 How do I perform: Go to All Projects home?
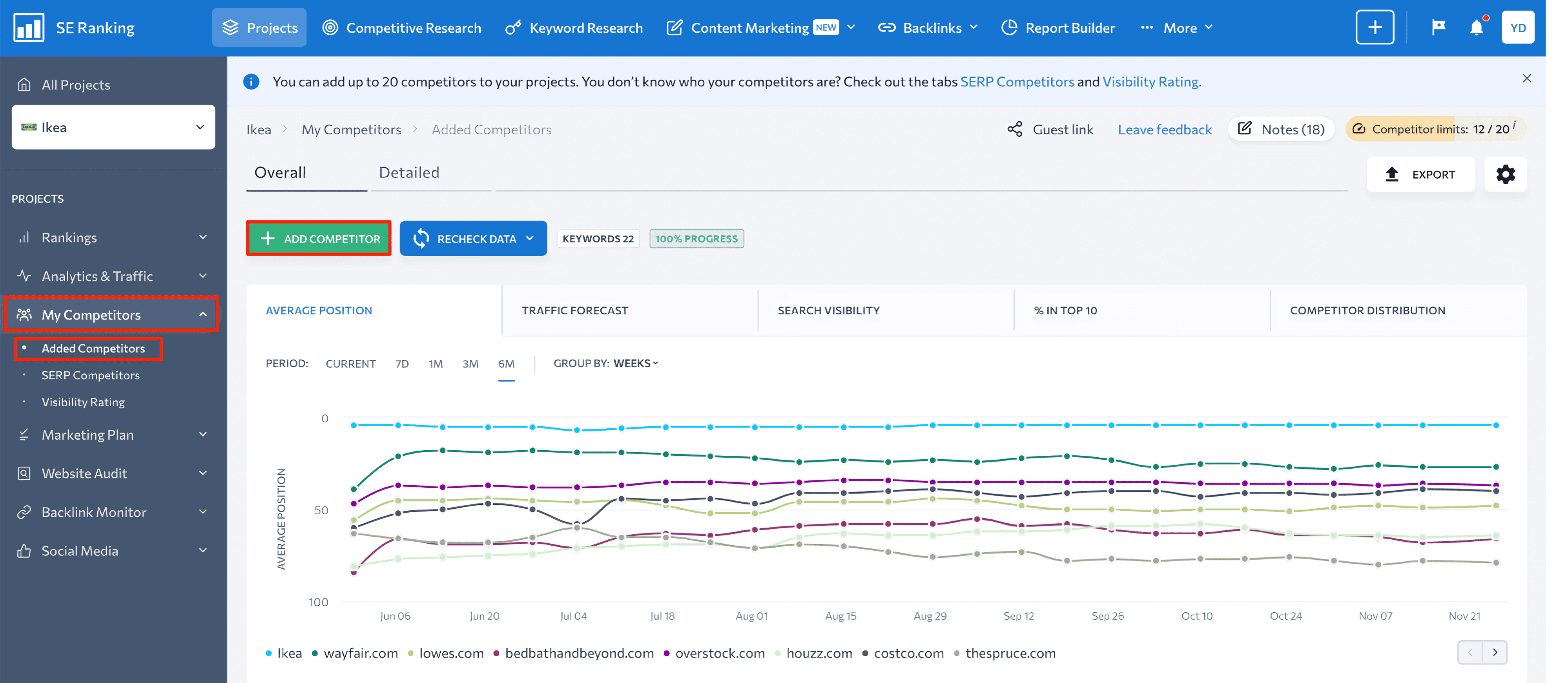tap(64, 85)
